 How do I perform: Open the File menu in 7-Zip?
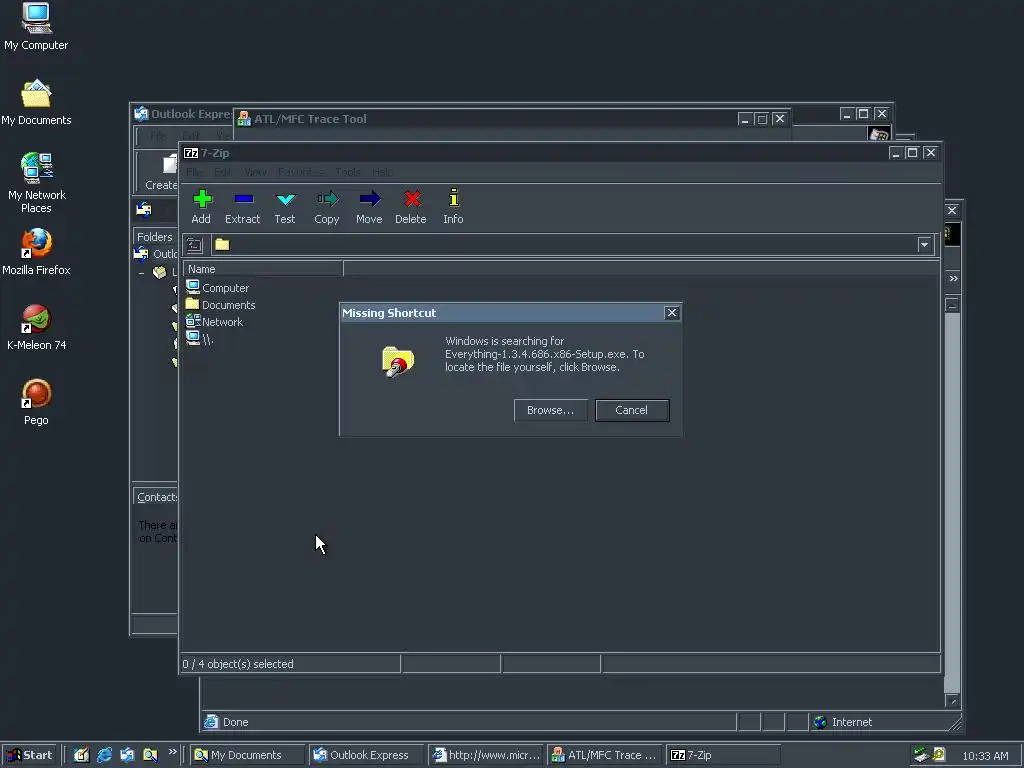tap(194, 172)
